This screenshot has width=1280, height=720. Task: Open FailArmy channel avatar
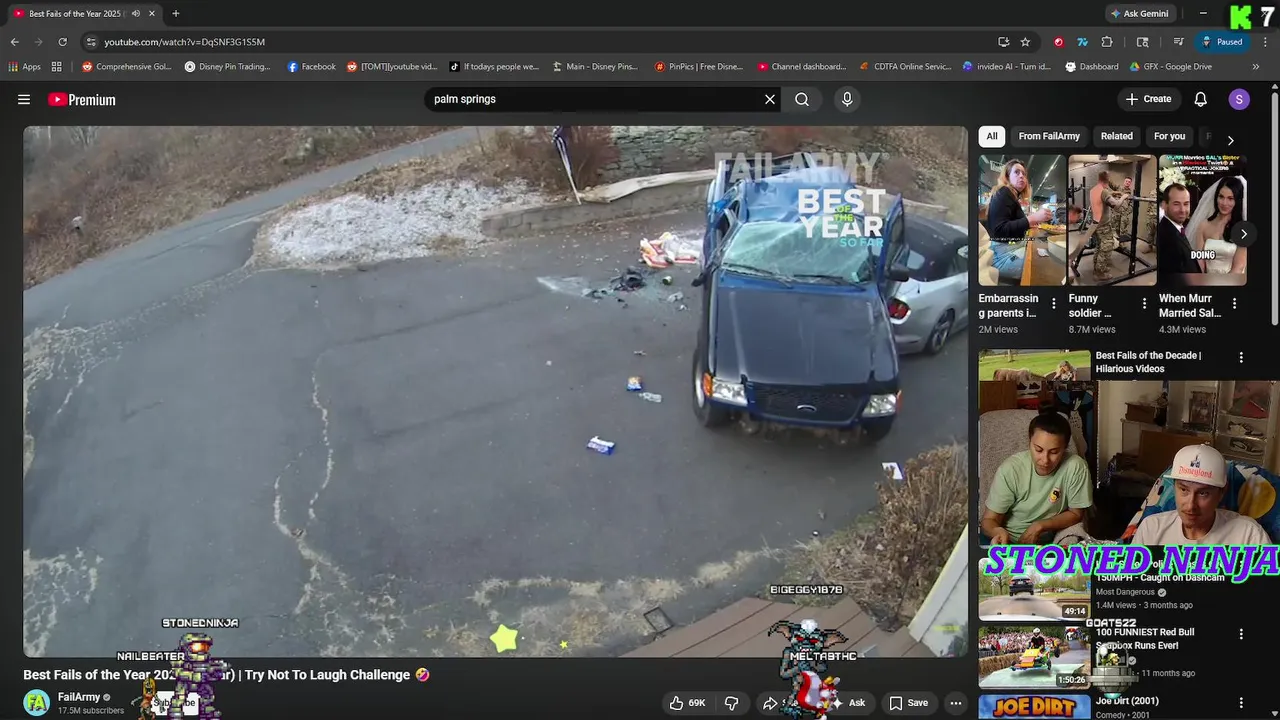click(x=37, y=703)
